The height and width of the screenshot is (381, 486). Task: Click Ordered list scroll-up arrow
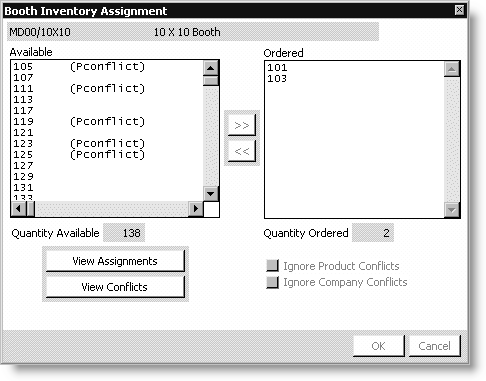tap(452, 69)
